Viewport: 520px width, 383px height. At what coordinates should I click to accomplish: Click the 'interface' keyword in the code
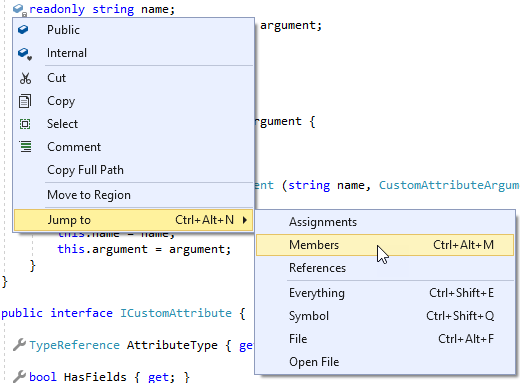[x=81, y=313]
